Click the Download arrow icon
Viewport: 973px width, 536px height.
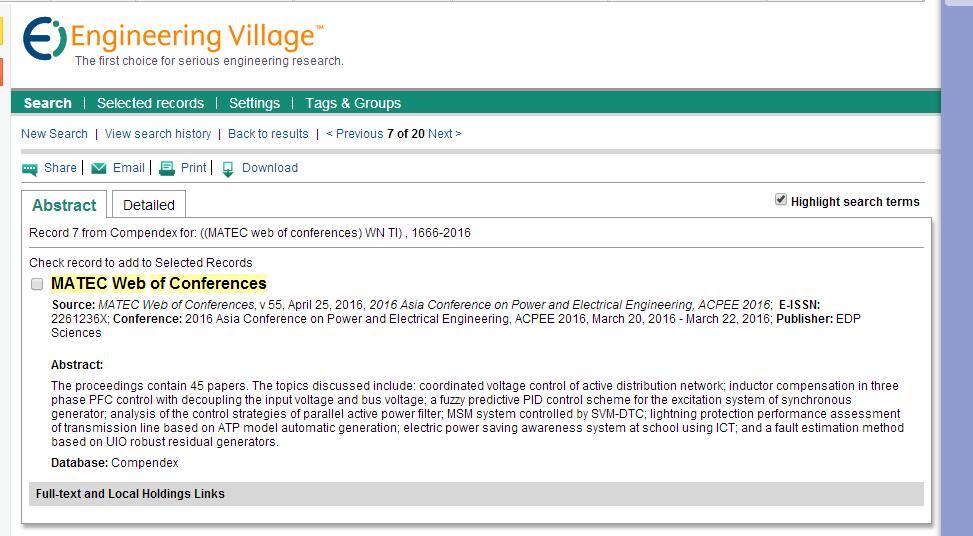(x=228, y=169)
